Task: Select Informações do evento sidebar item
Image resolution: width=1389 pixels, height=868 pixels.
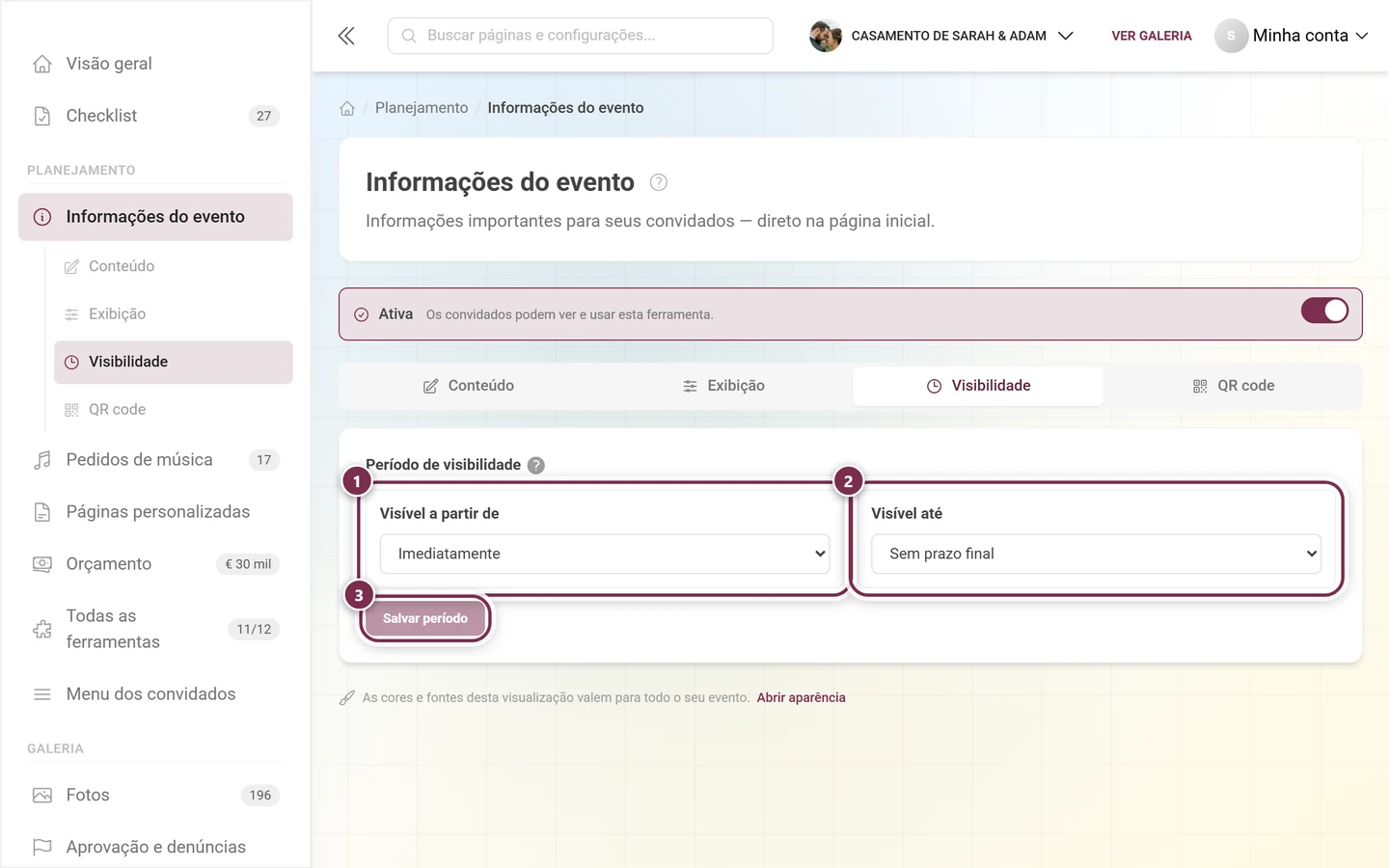Action: click(x=155, y=217)
